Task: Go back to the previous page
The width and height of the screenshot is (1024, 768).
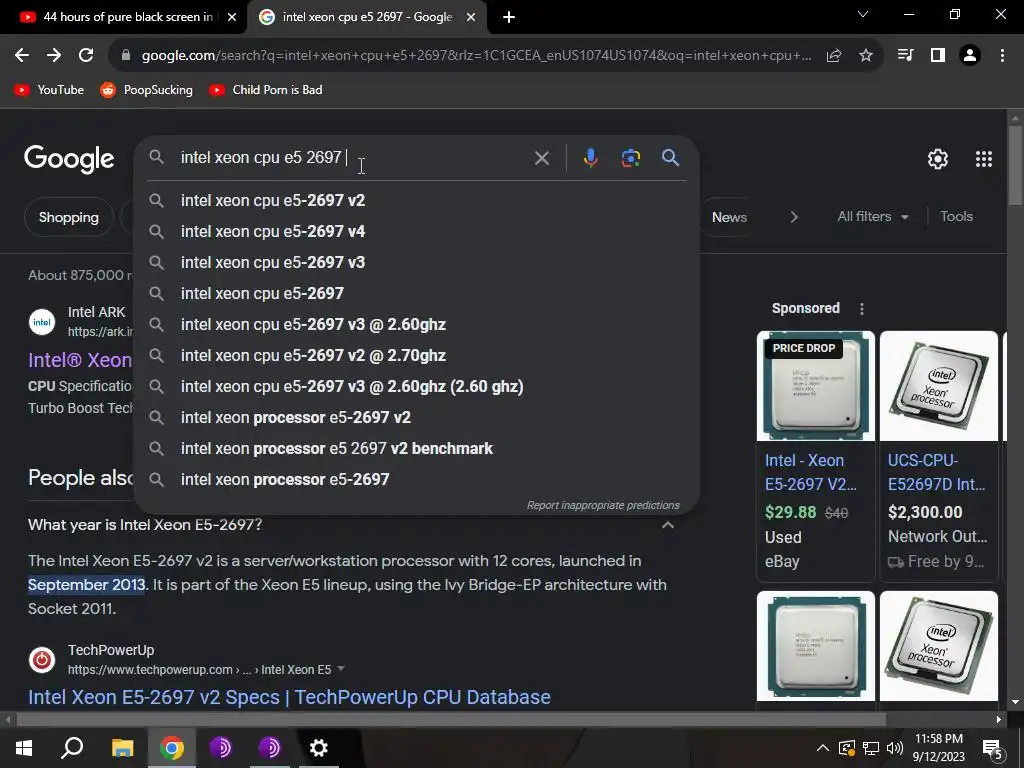Action: [x=22, y=56]
